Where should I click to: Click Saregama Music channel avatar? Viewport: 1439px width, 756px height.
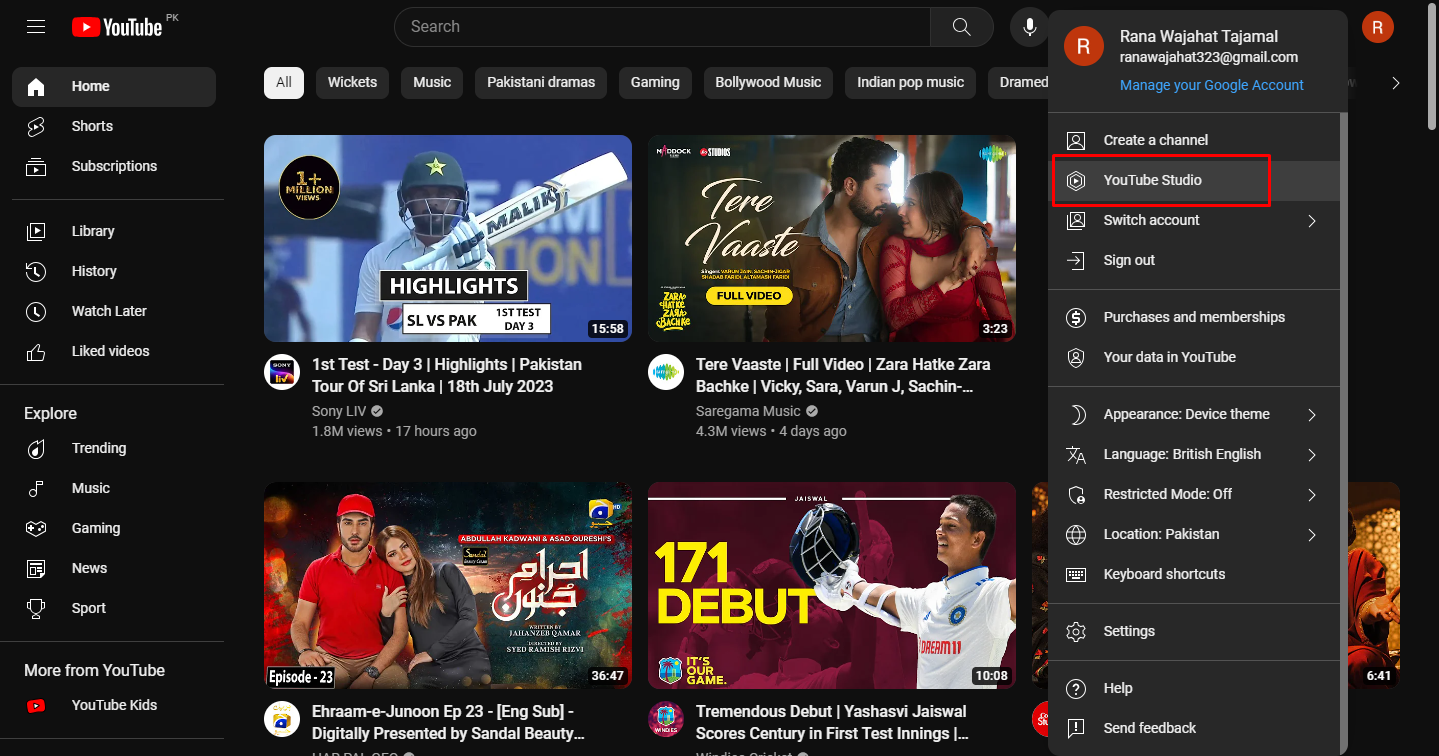click(666, 372)
